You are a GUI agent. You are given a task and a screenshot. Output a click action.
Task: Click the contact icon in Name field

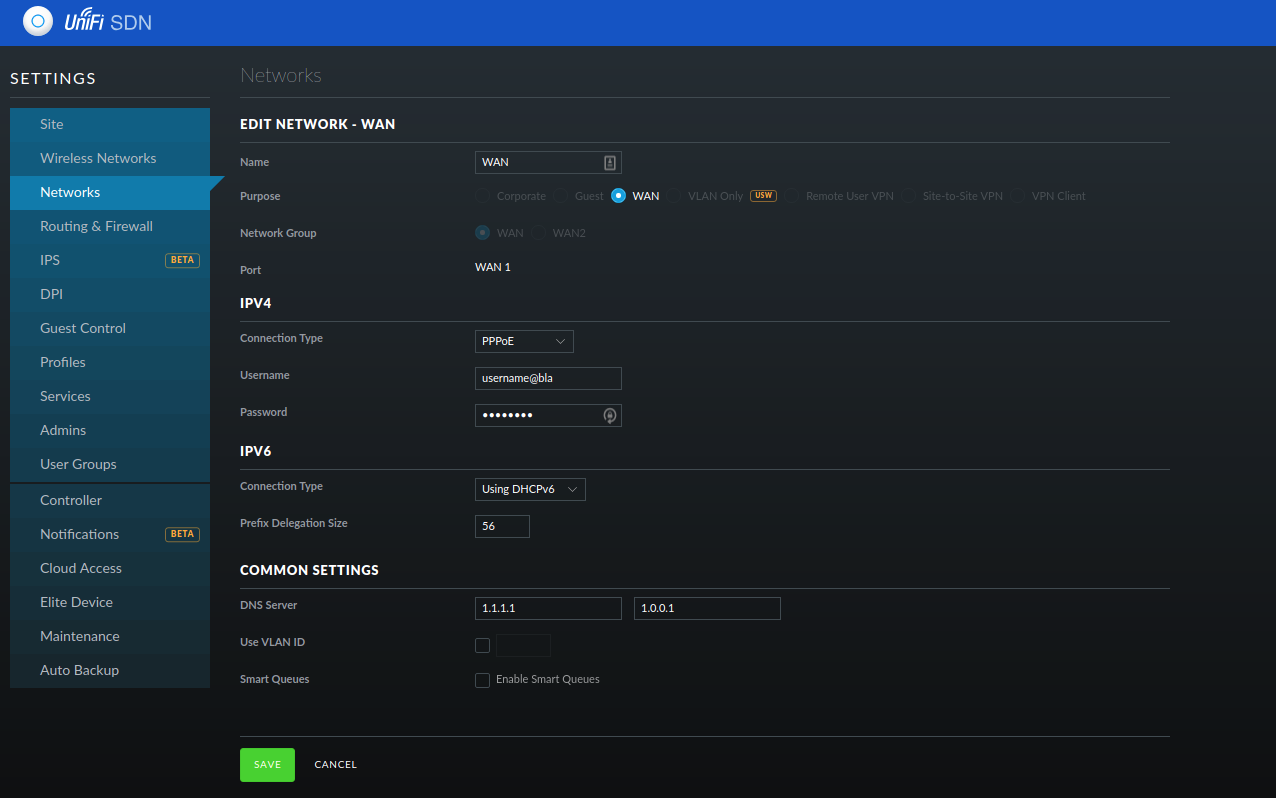(610, 162)
